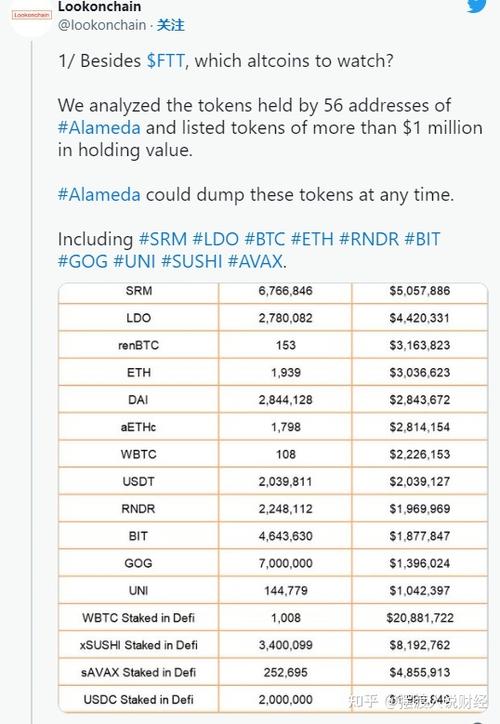This screenshot has height=724, width=500.
Task: Open the Lookonchain display name
Action: 99,6
